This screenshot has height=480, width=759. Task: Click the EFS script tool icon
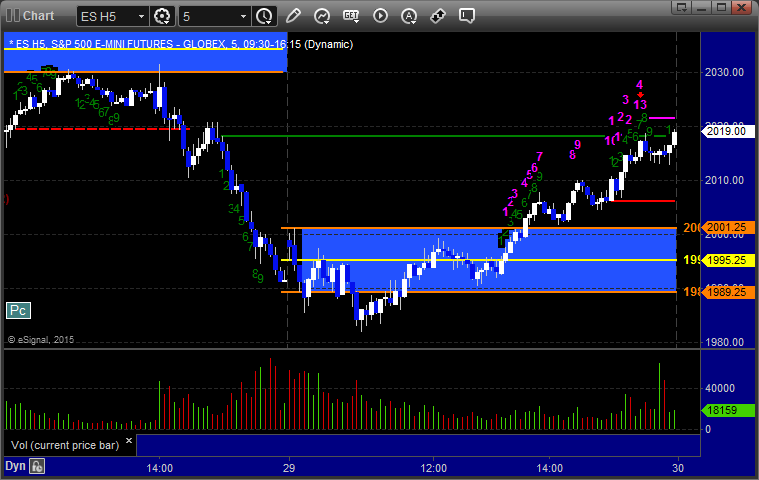pos(351,16)
